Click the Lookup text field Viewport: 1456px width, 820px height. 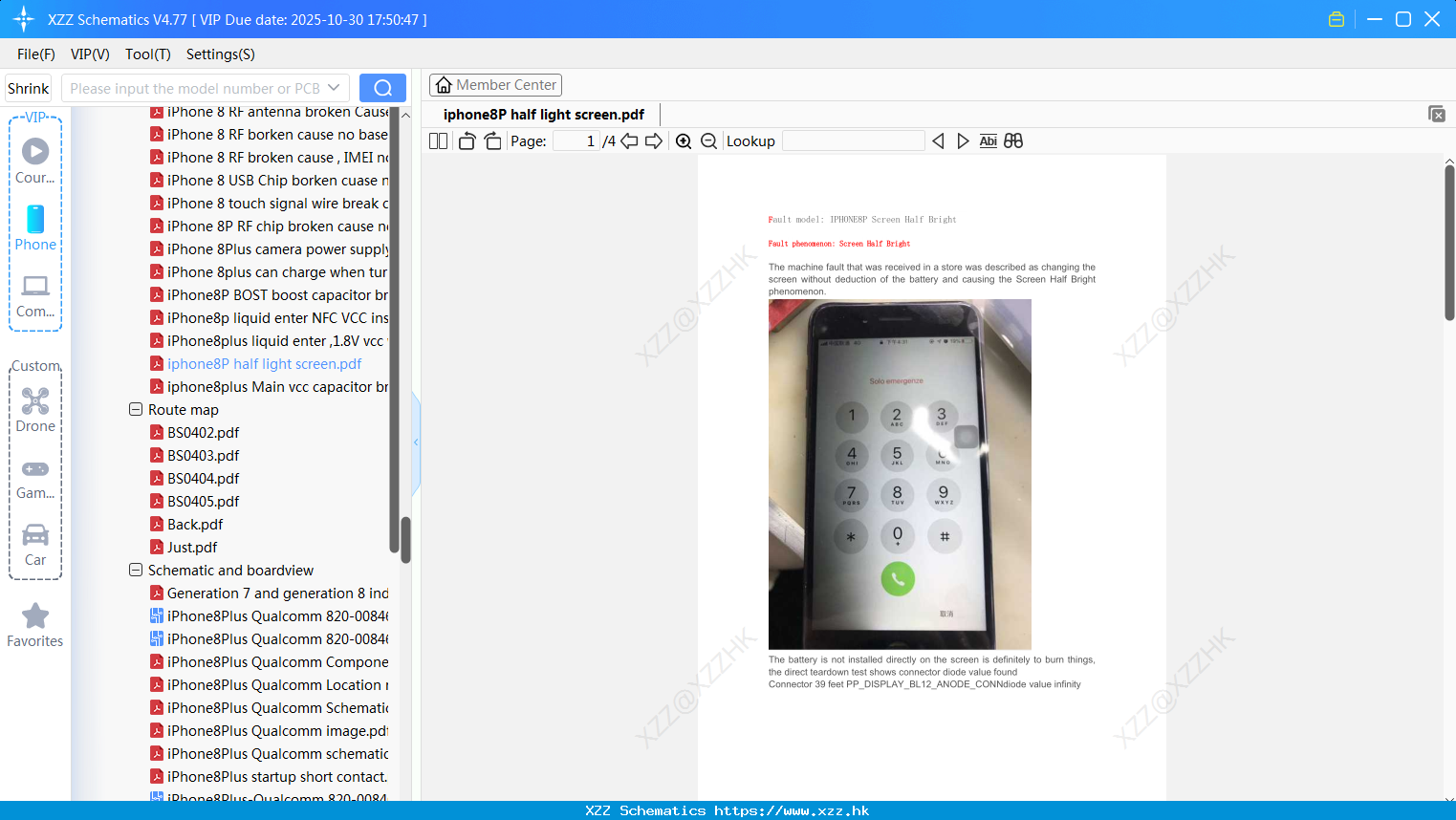854,141
